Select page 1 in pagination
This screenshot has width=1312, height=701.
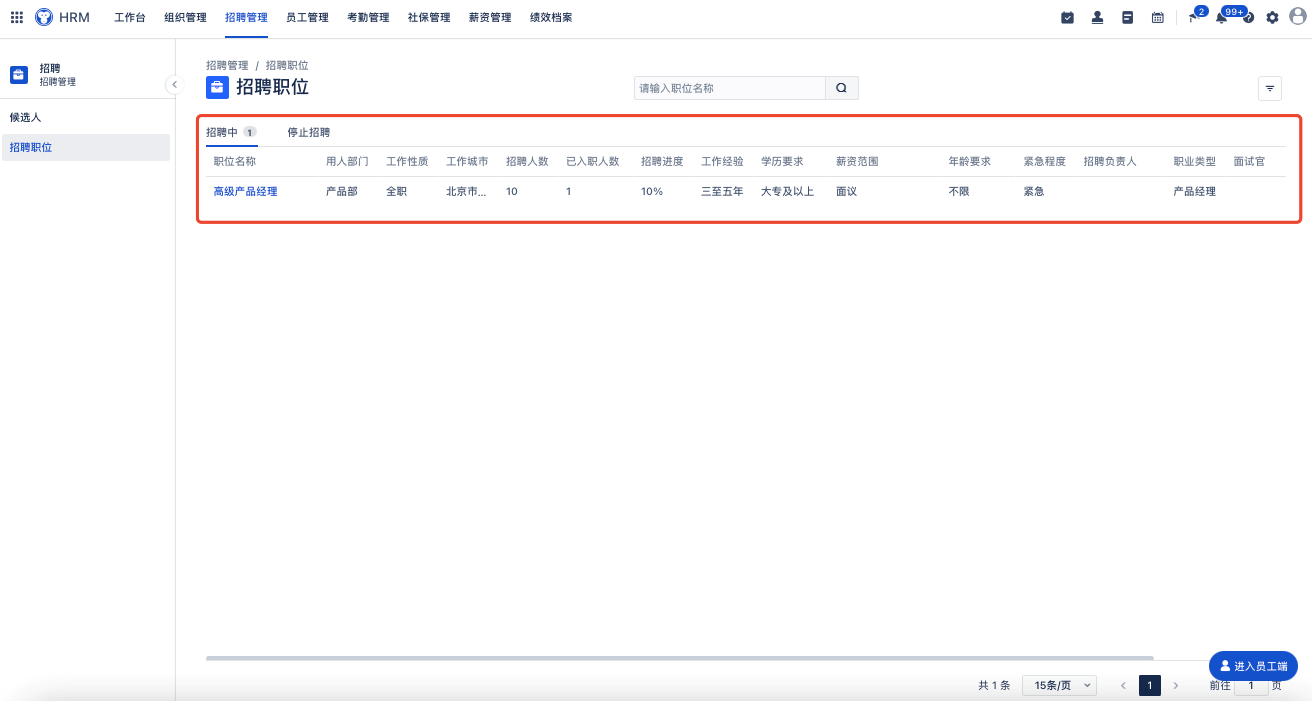(x=1150, y=686)
